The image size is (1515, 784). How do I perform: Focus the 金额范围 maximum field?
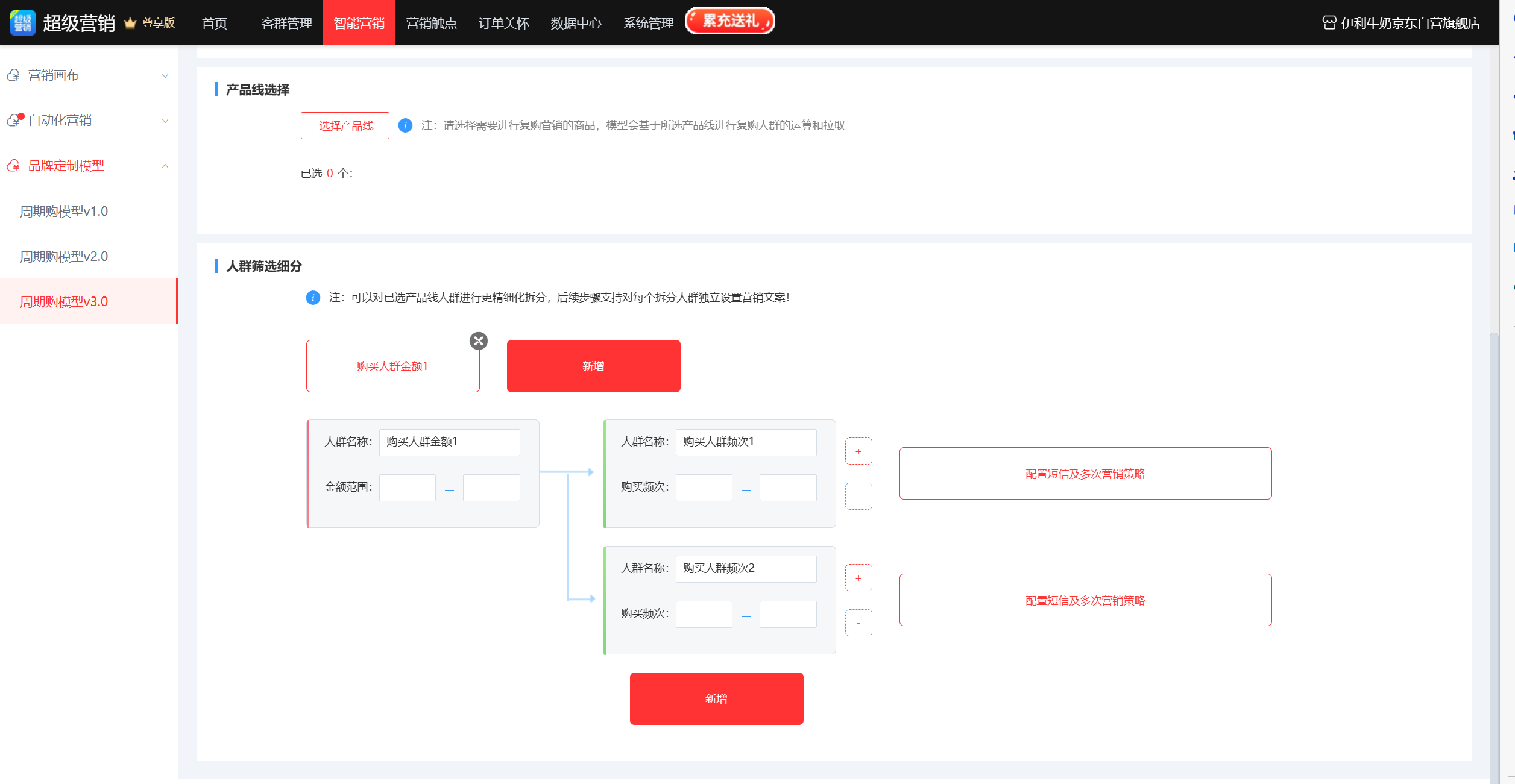click(491, 488)
